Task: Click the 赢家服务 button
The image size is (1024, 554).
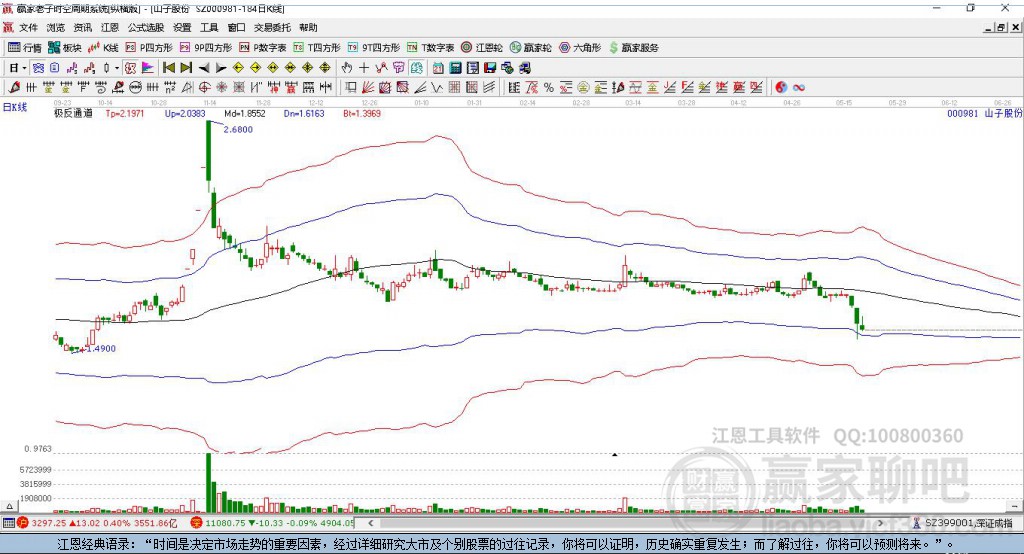Action: click(633, 48)
